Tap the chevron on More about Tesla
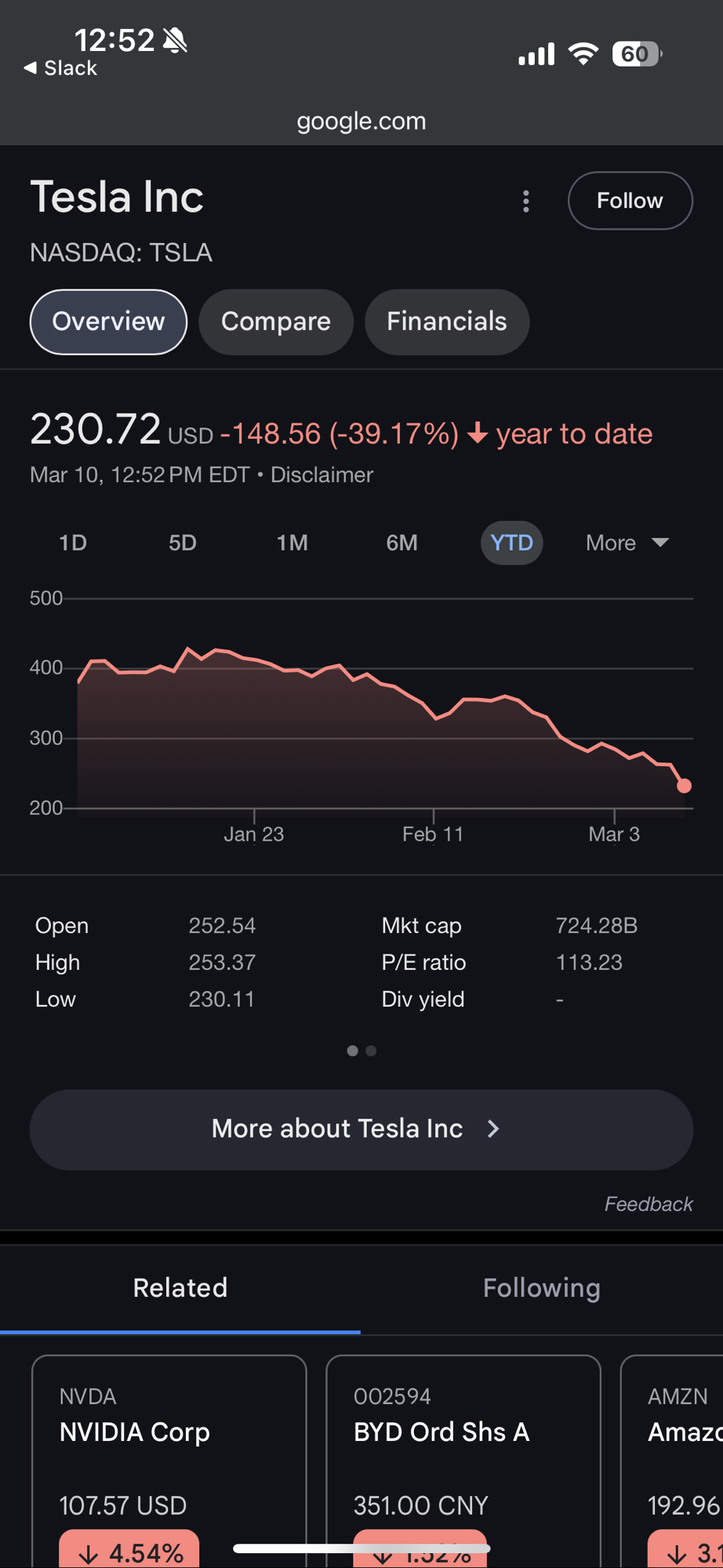 pos(493,1129)
